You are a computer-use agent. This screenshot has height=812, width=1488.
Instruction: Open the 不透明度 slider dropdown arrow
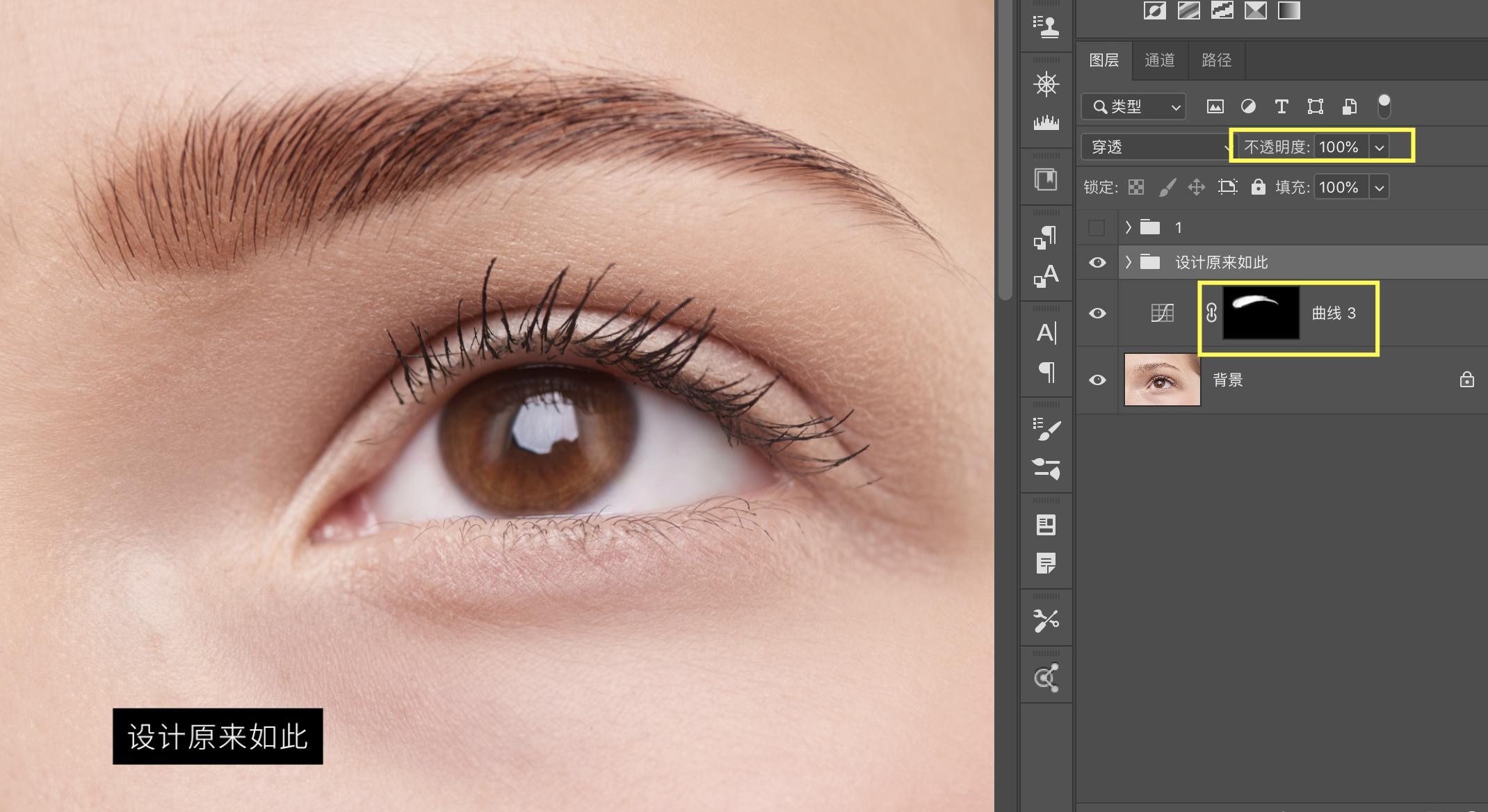[1379, 147]
